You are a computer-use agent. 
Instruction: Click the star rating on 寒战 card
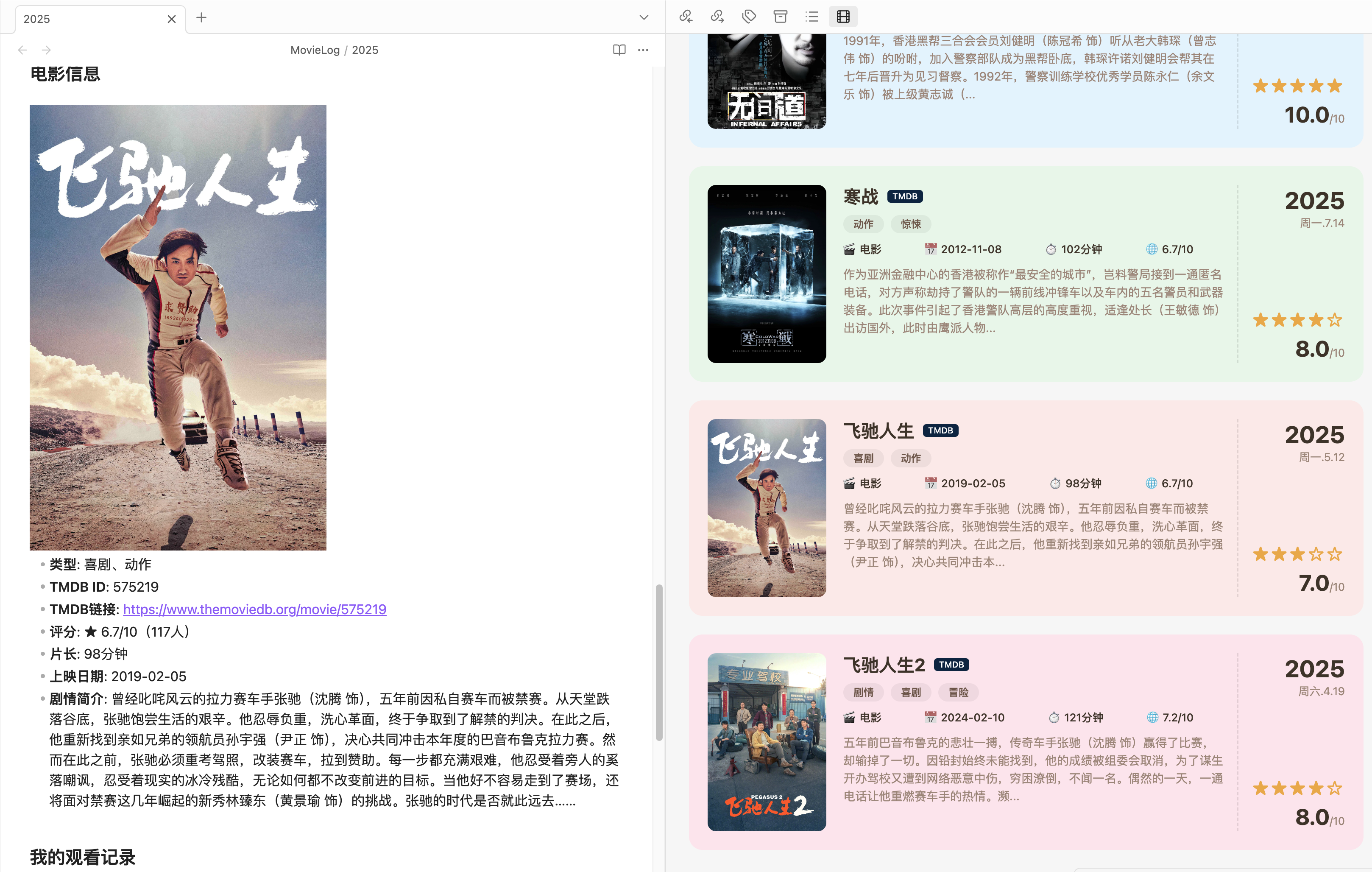pos(1297,320)
